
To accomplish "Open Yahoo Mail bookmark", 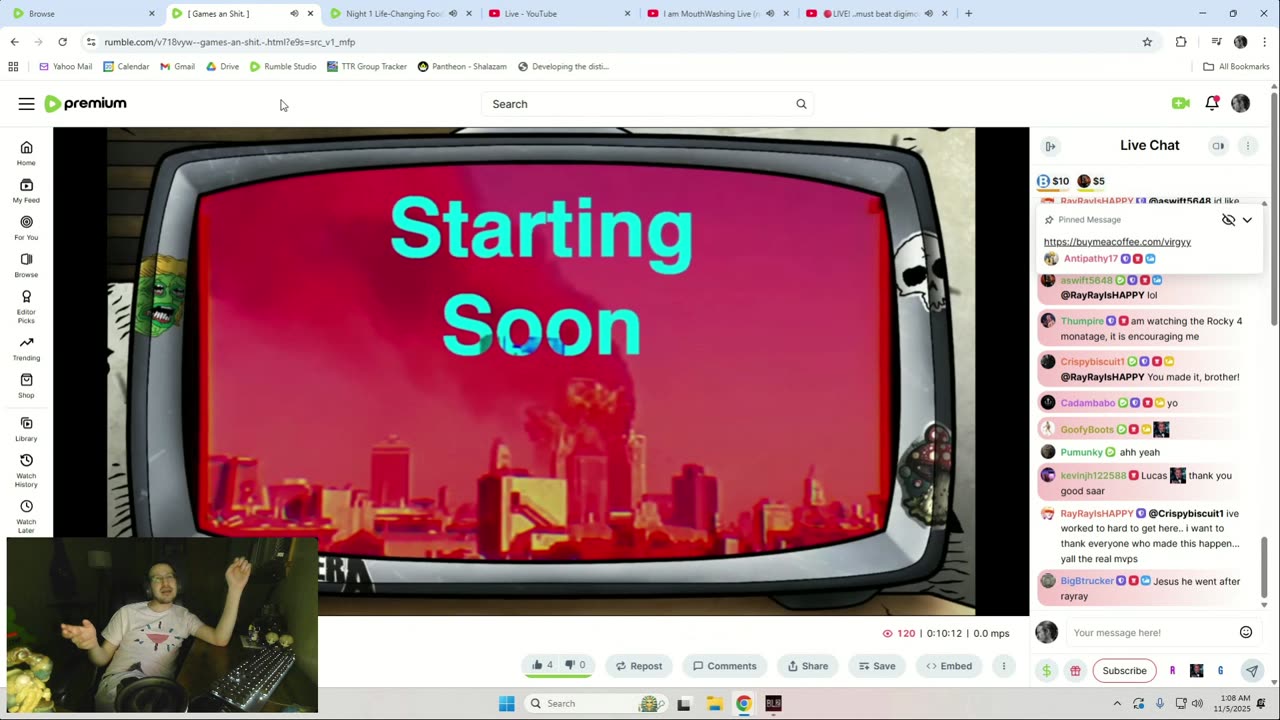I will pos(65,67).
